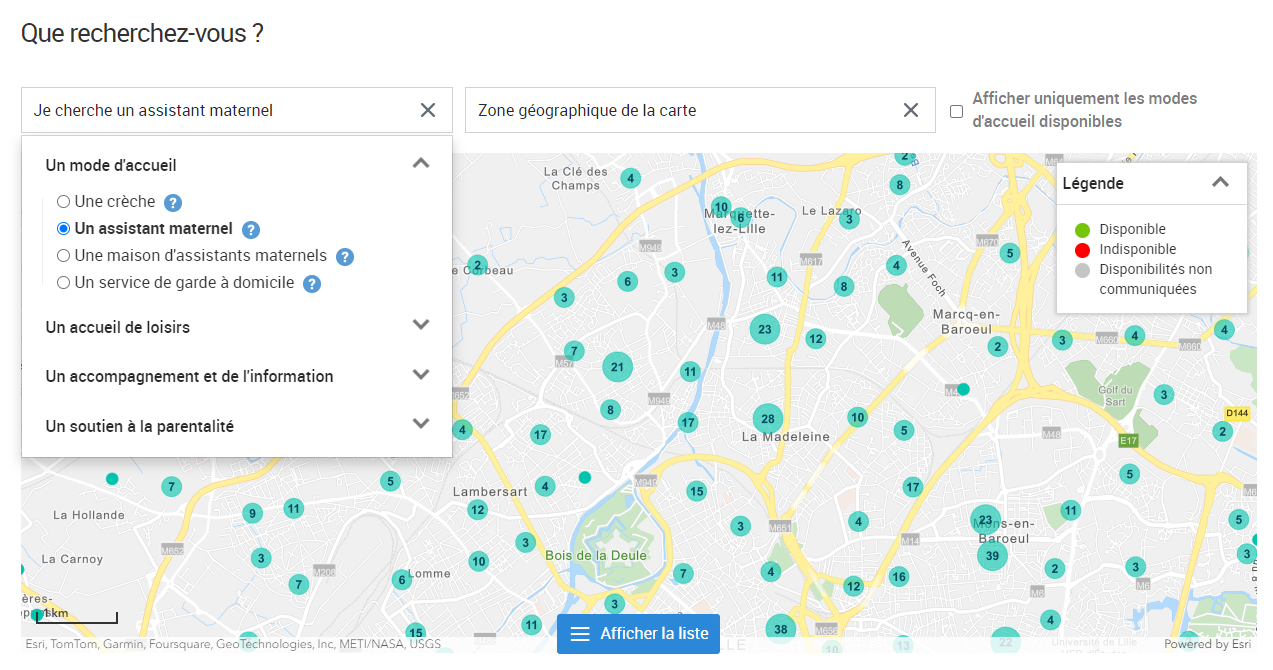Expand the 'Un accueil de loisirs' section
This screenshot has width=1273, height=670.
point(421,325)
